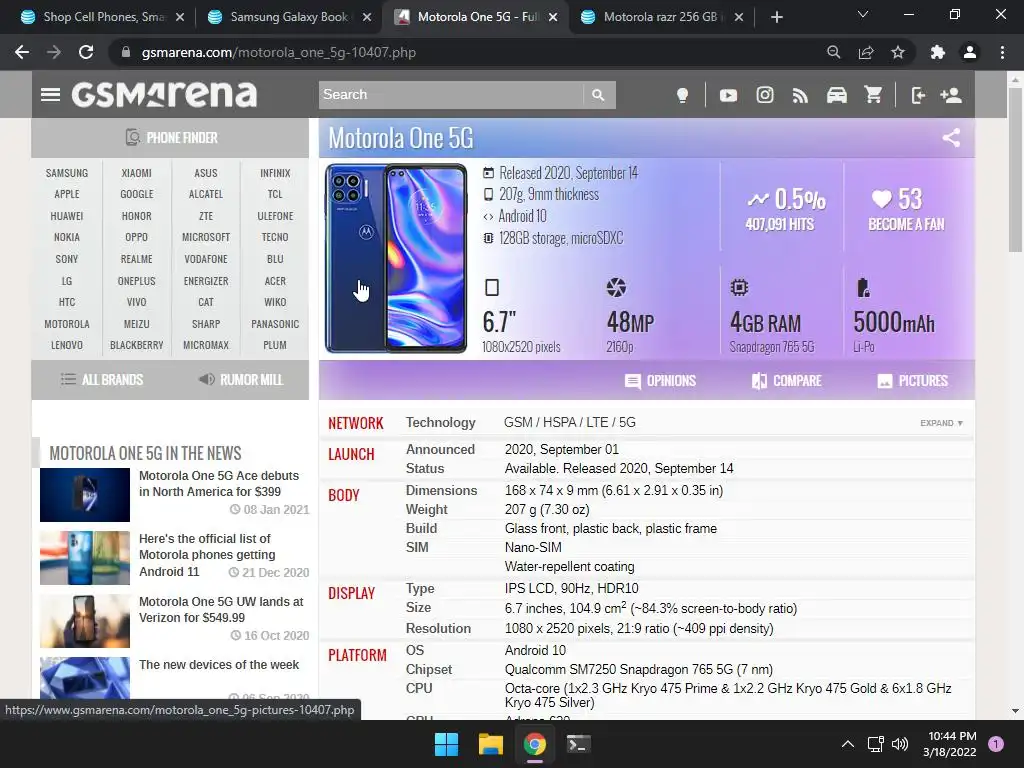Open the Pictures page
Image resolution: width=1024 pixels, height=768 pixels.
pyautogui.click(x=912, y=381)
